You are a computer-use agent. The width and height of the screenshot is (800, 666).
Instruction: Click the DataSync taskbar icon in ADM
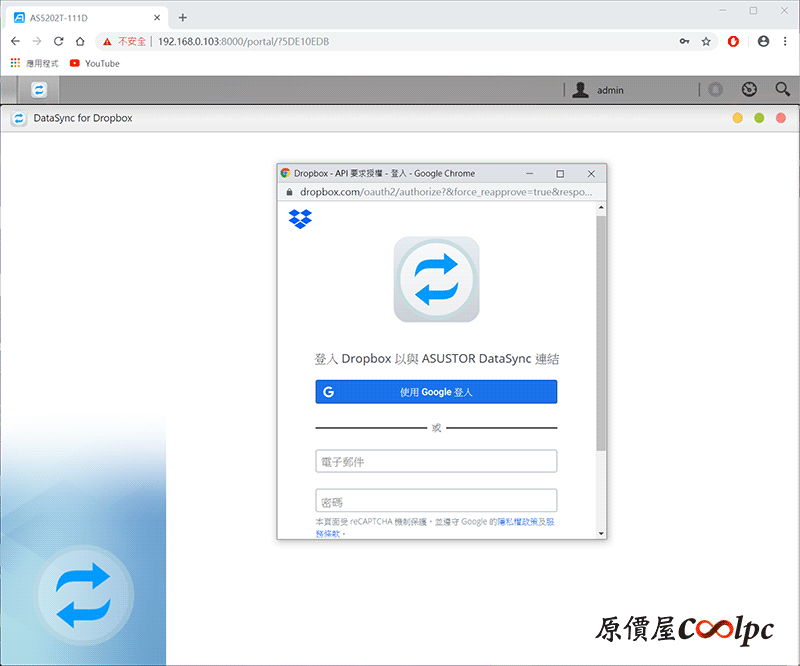[x=39, y=90]
